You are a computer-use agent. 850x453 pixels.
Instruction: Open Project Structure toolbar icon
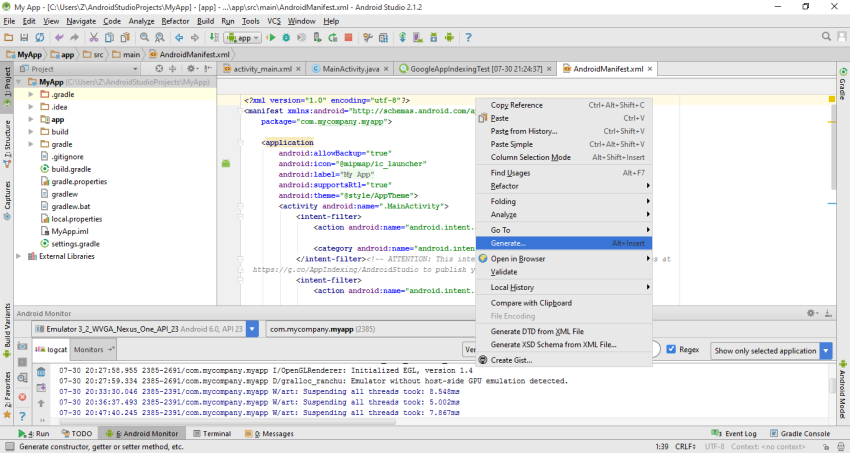pos(383,37)
